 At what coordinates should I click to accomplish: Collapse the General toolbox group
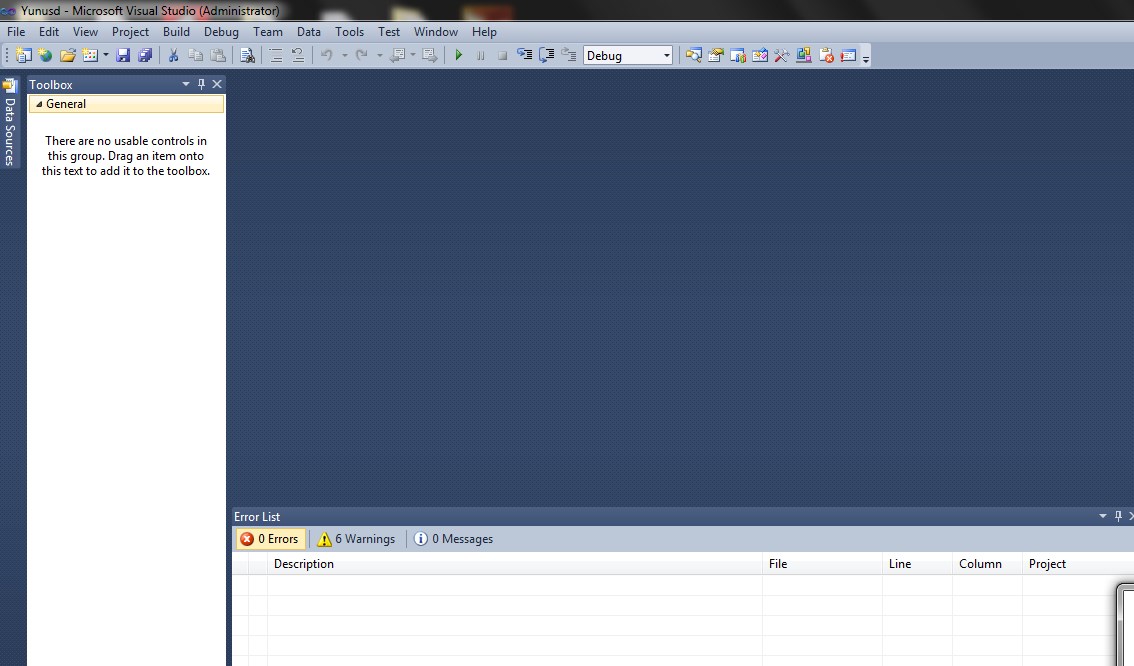tap(39, 104)
